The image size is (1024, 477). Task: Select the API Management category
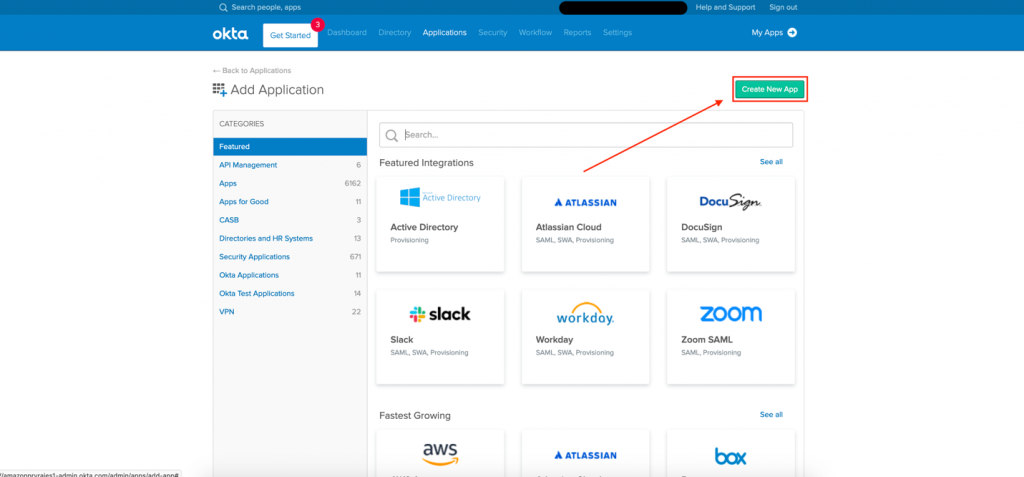[x=290, y=165]
